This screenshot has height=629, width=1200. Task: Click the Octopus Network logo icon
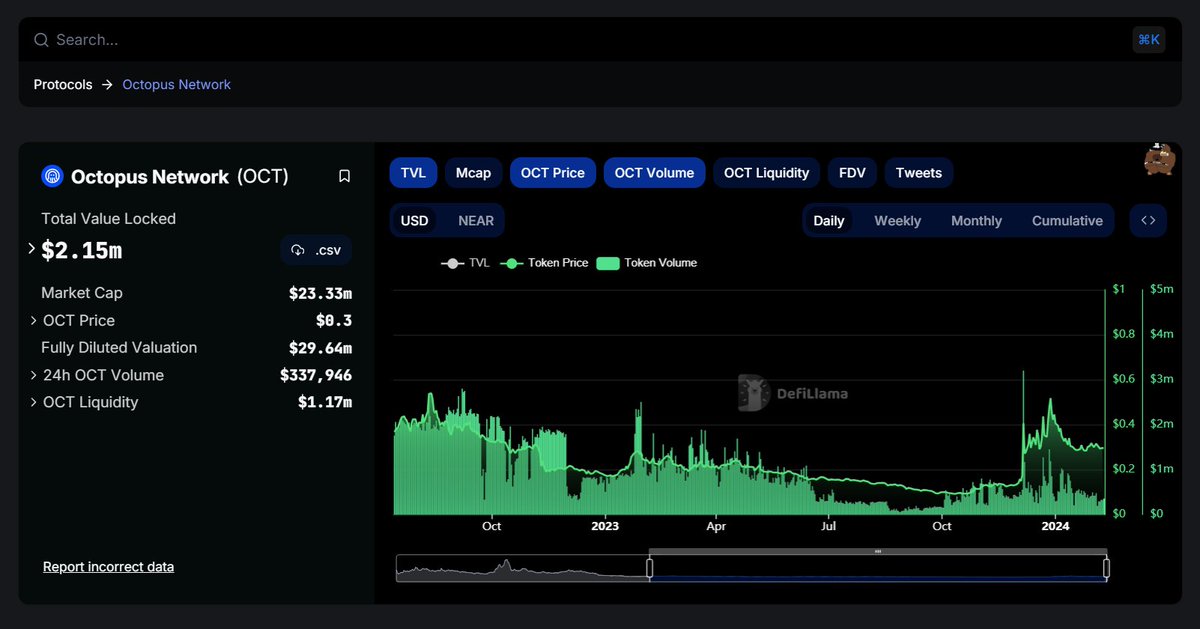(52, 176)
